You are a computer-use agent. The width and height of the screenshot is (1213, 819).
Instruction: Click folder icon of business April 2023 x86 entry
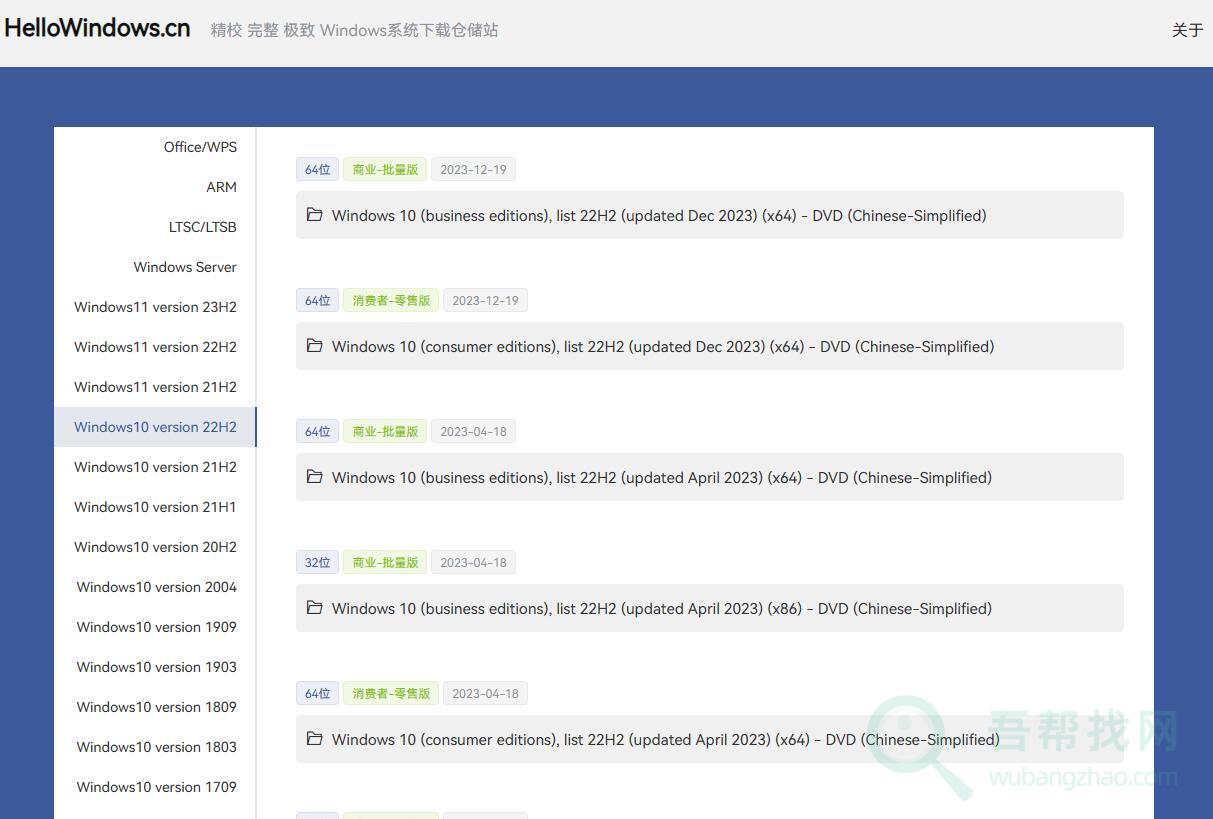314,608
